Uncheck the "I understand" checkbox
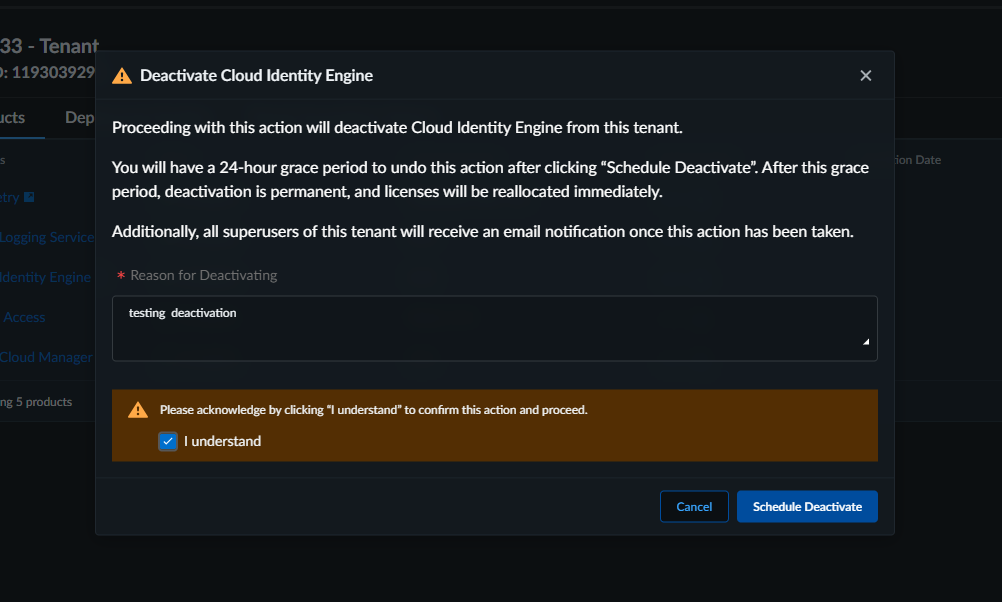The image size is (1002, 602). point(168,441)
